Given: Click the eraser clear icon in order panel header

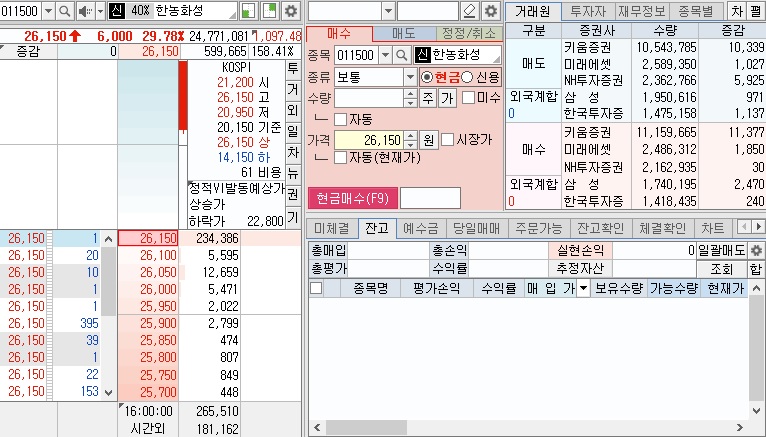Looking at the screenshot, I should [x=469, y=11].
